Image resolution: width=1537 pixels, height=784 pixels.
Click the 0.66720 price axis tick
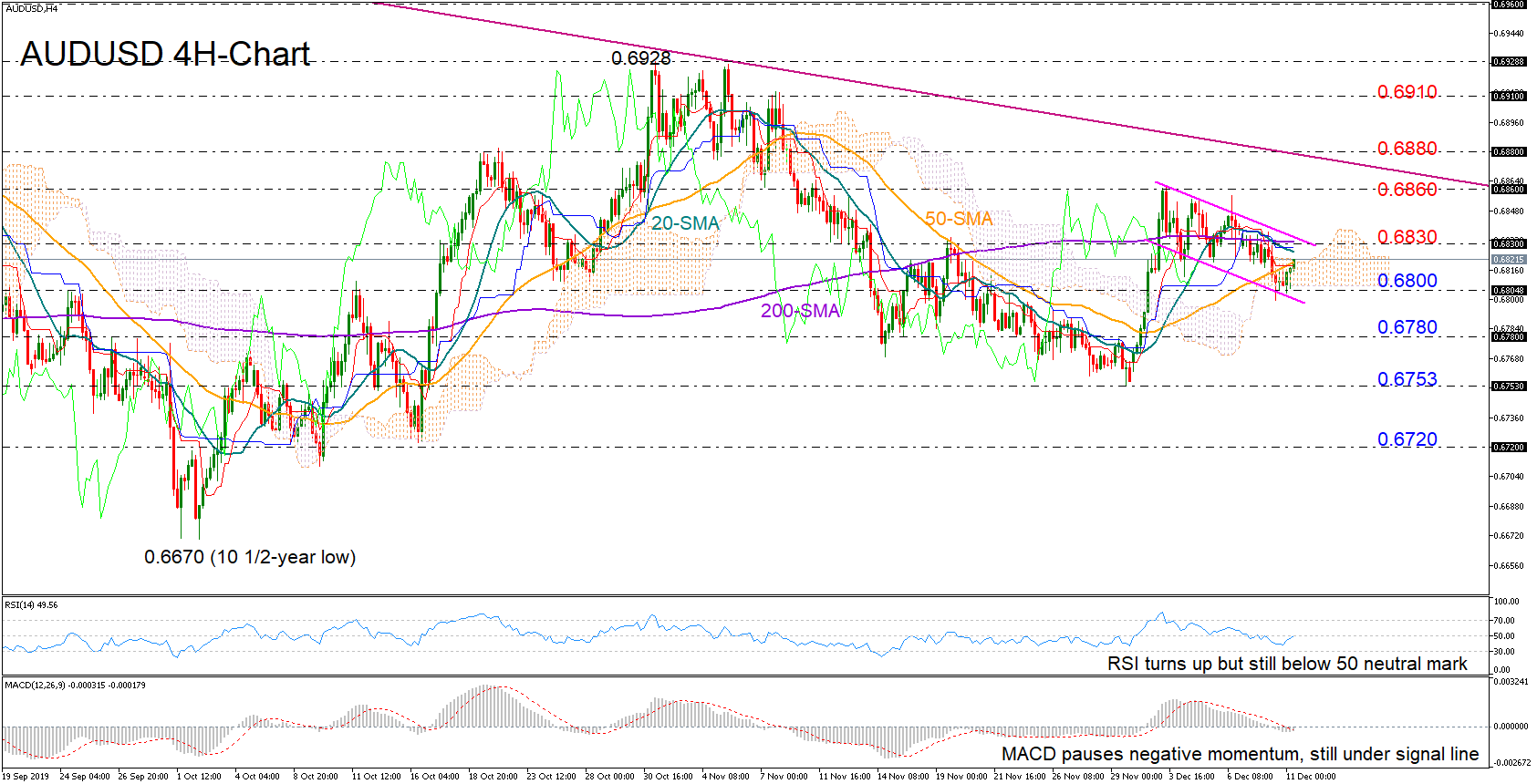[1509, 536]
